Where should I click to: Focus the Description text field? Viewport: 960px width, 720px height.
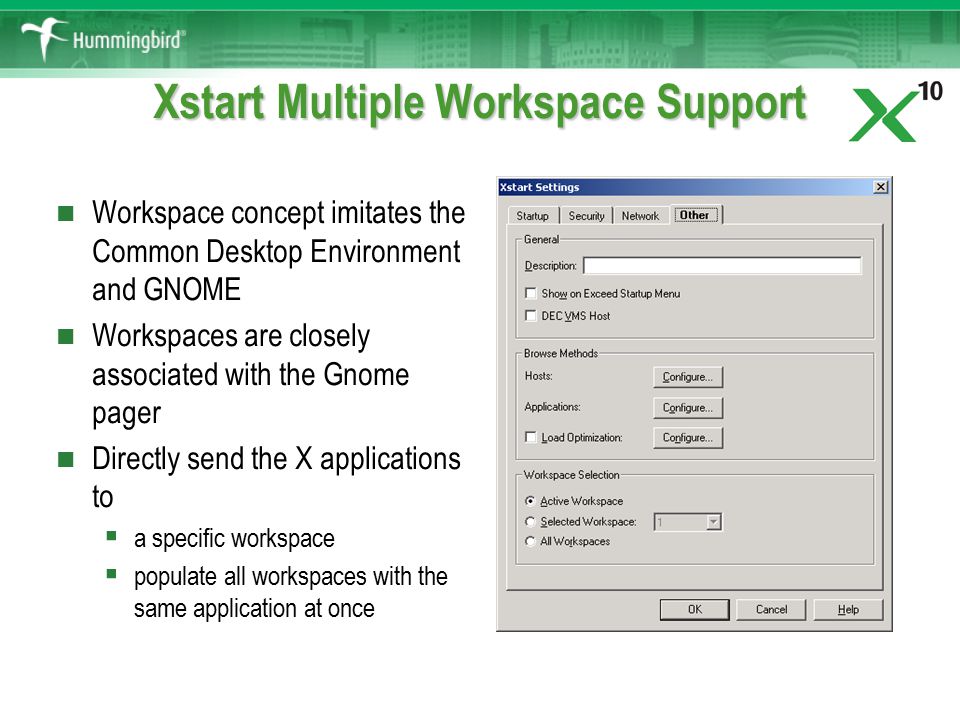[x=722, y=265]
